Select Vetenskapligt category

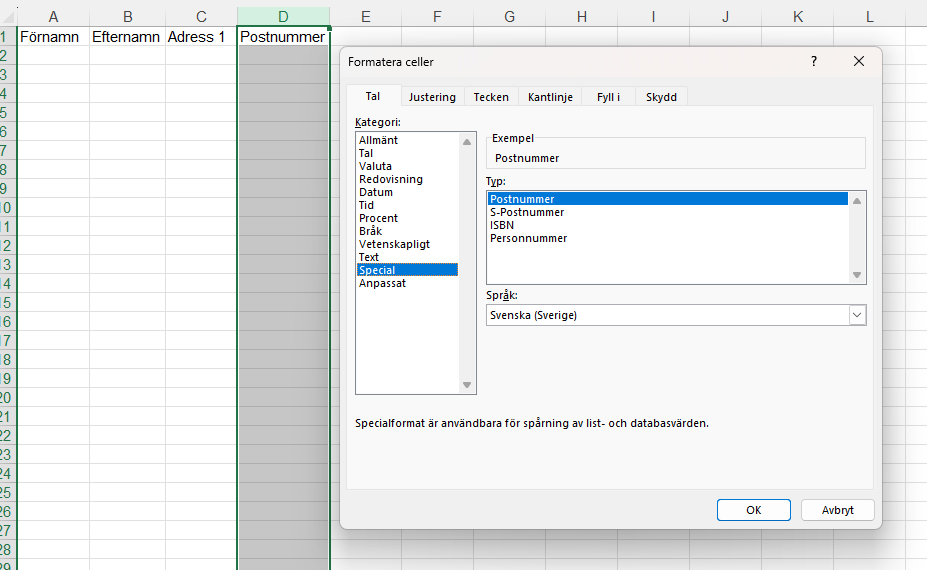point(407,244)
